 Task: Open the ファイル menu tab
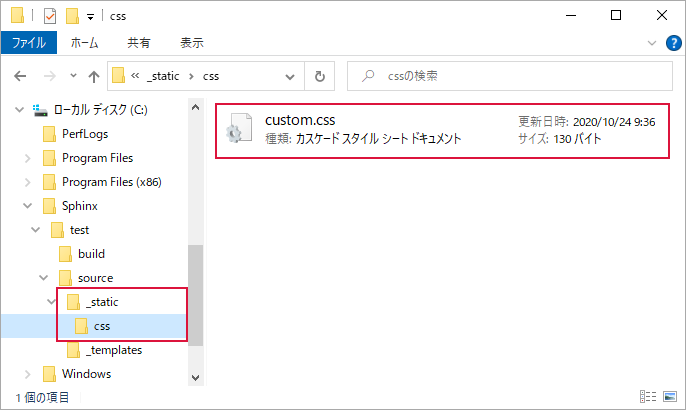tap(29, 43)
